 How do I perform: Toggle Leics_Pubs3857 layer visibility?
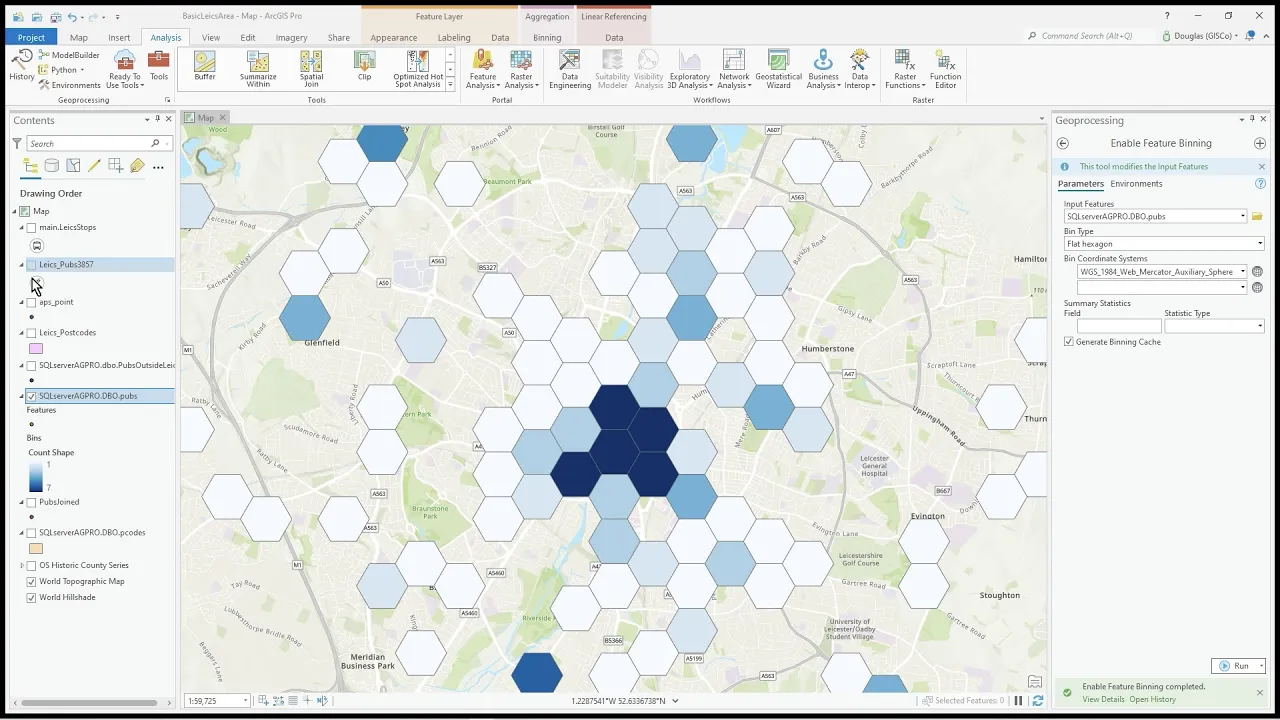pos(31,265)
